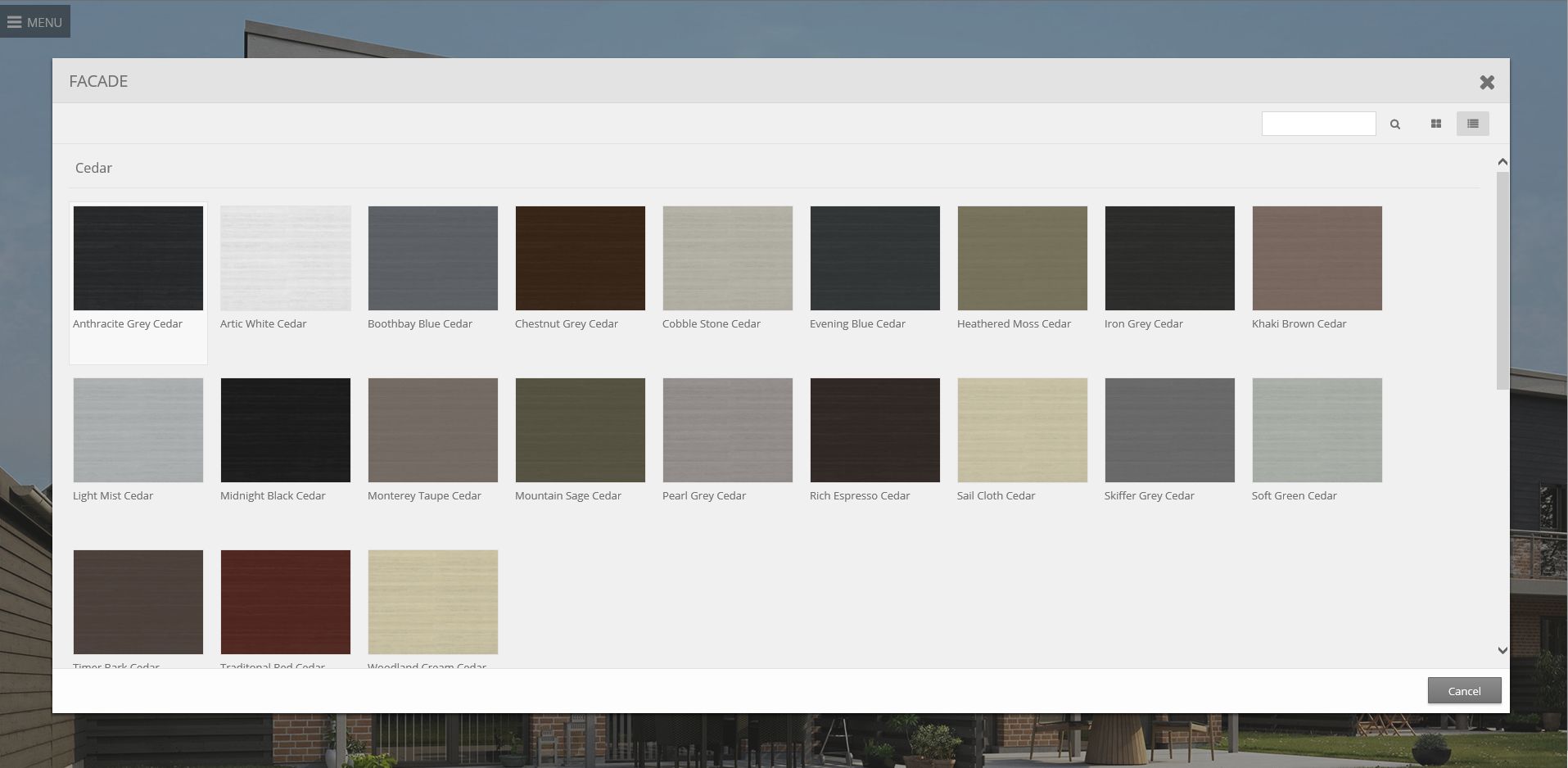Choose the Artic White Cedar swatch
The image size is (1568, 768).
286,259
